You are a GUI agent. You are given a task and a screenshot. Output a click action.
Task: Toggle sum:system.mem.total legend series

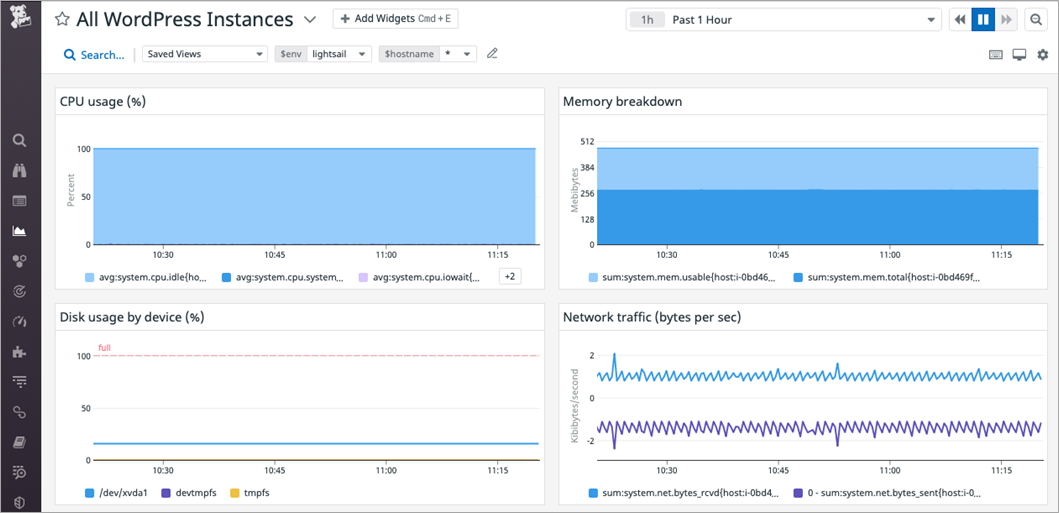tap(888, 277)
